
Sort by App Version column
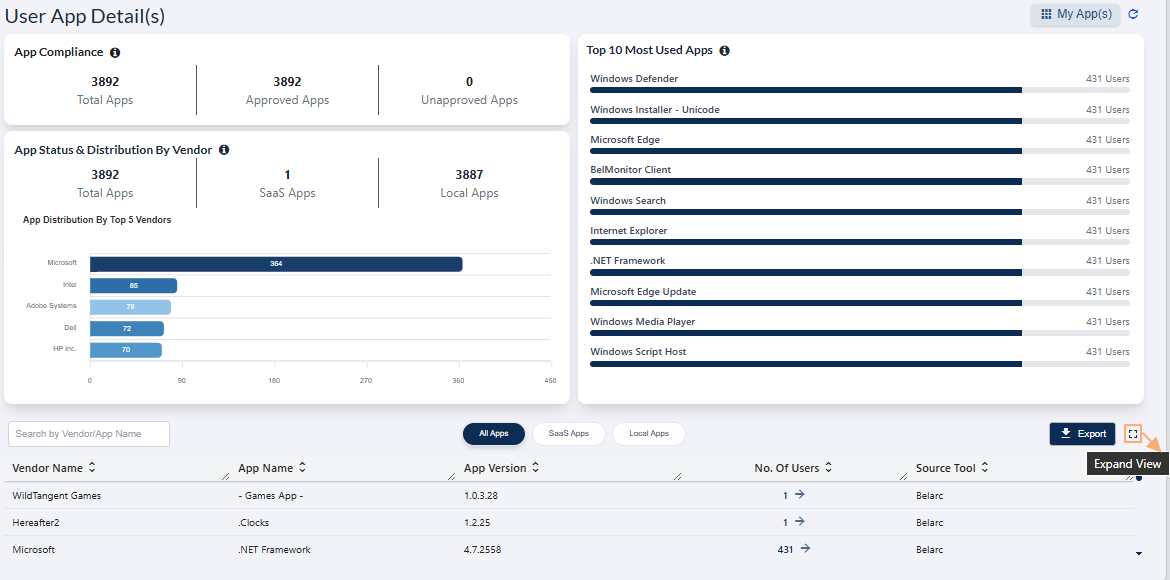[x=535, y=467]
